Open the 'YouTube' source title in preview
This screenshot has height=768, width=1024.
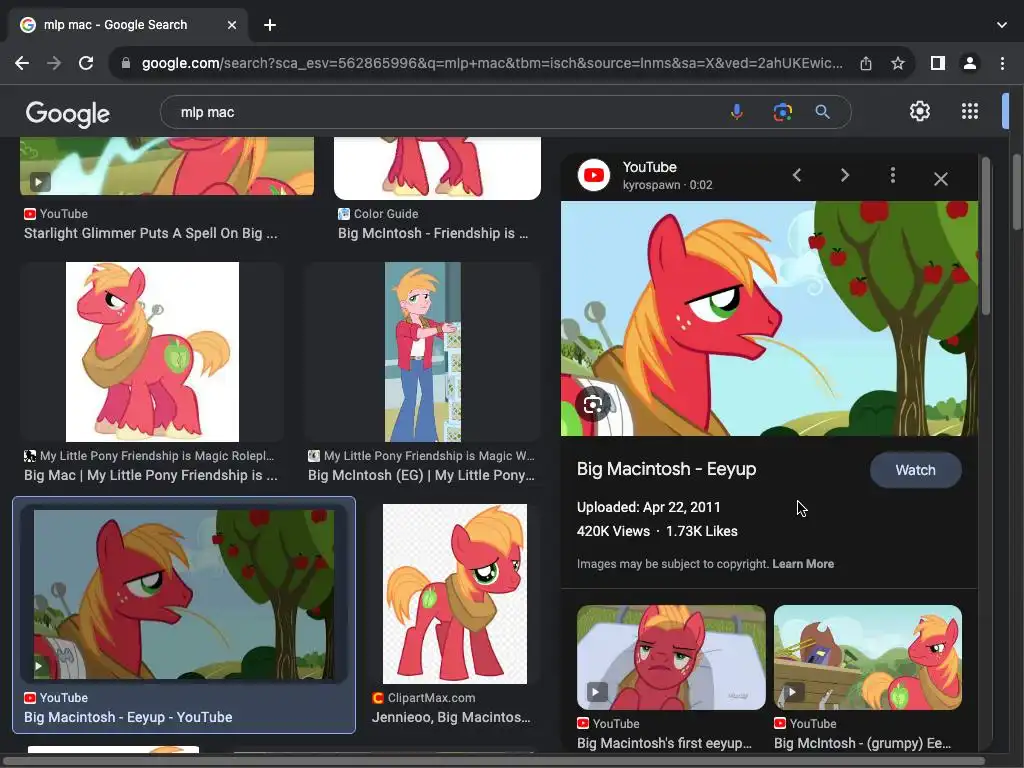click(649, 167)
